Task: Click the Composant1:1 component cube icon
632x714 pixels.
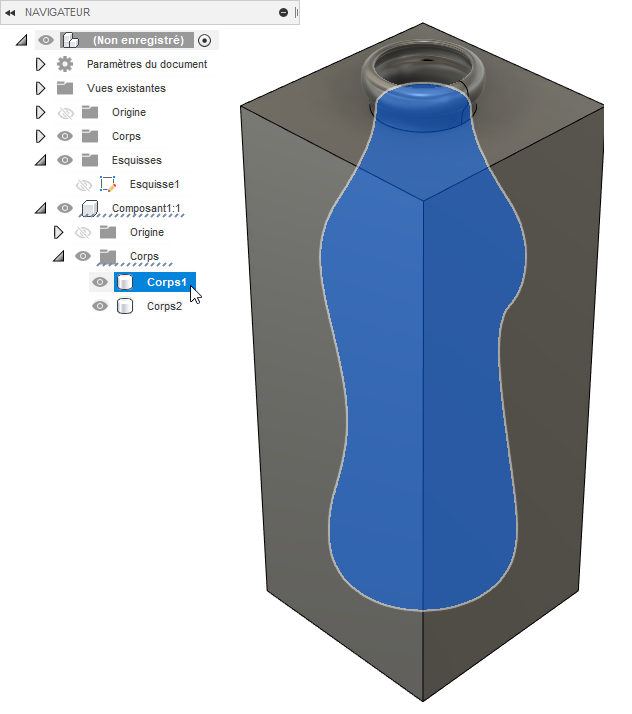Action: pyautogui.click(x=89, y=208)
